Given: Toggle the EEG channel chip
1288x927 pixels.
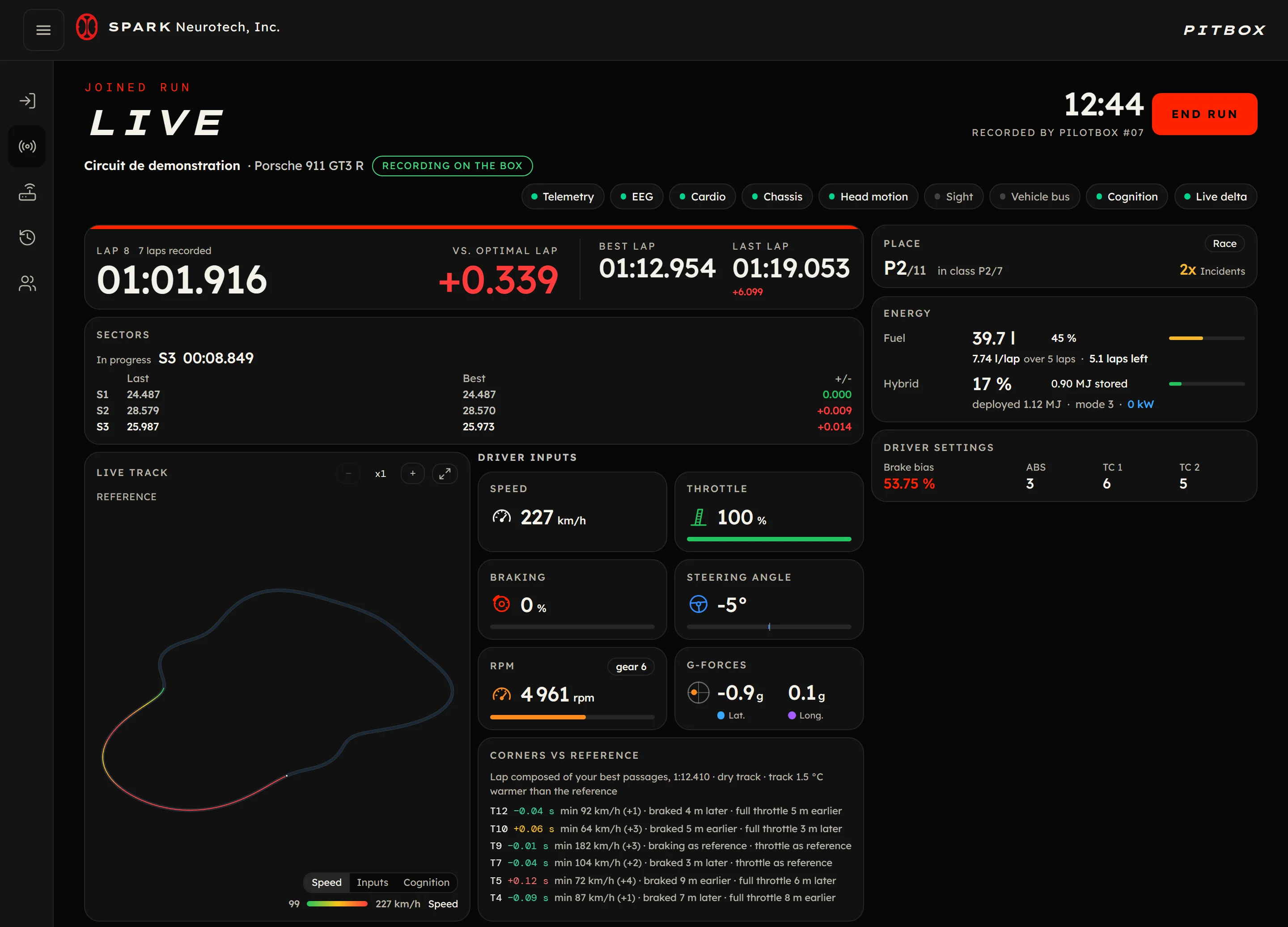Looking at the screenshot, I should click(x=636, y=196).
